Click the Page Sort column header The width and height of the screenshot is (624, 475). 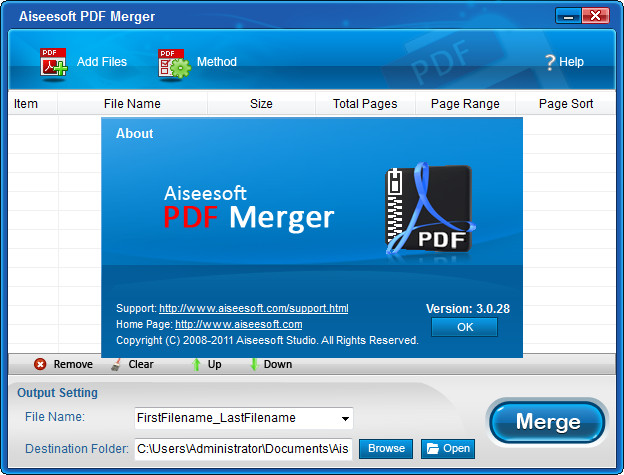point(566,104)
